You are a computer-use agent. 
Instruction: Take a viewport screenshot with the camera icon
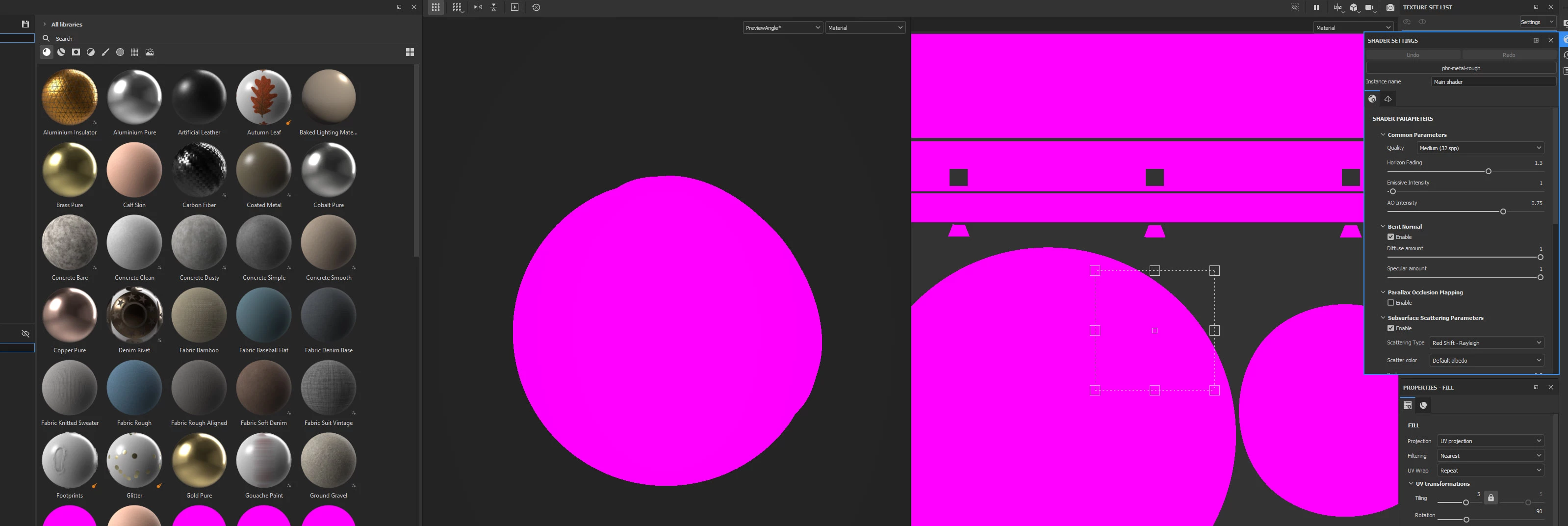pyautogui.click(x=1390, y=7)
